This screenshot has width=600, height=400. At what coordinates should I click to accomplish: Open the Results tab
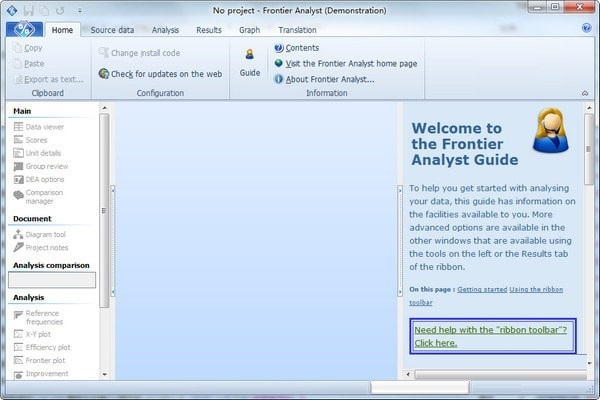click(209, 30)
